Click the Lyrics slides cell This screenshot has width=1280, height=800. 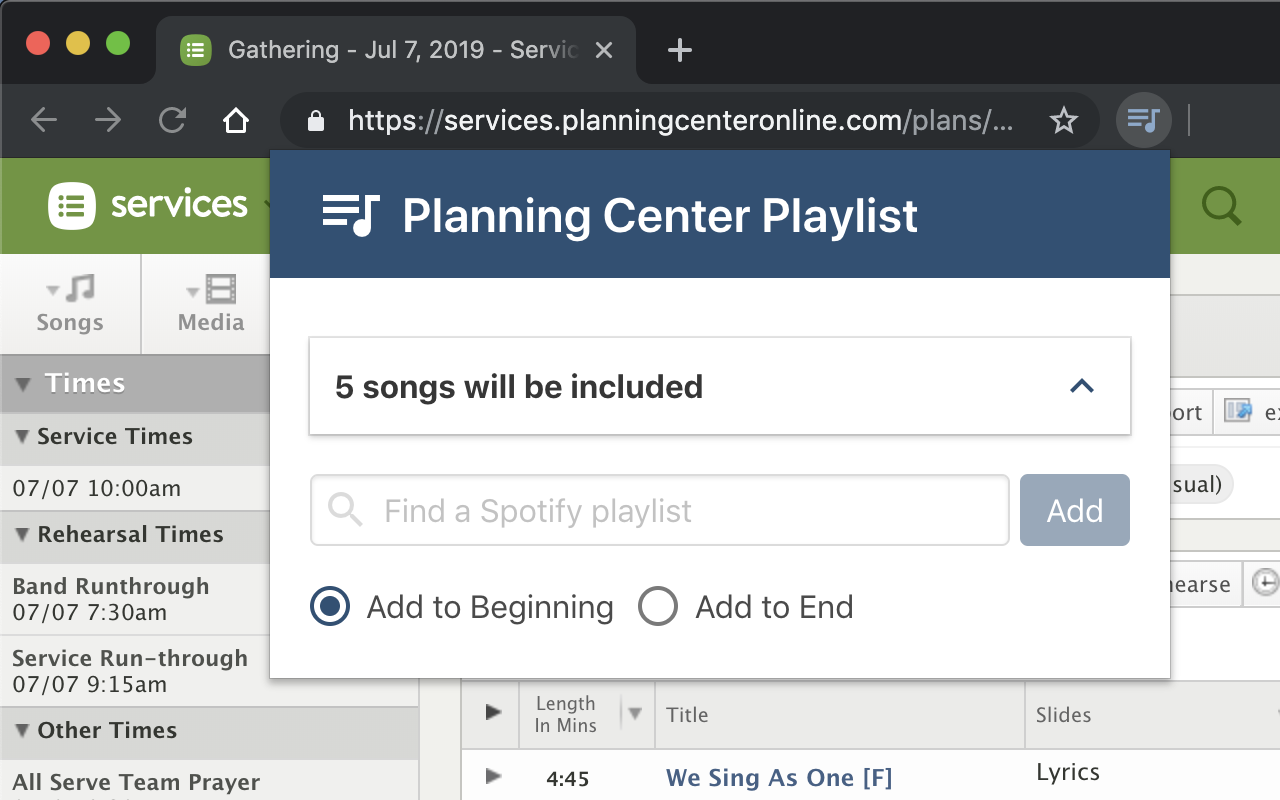click(1068, 772)
